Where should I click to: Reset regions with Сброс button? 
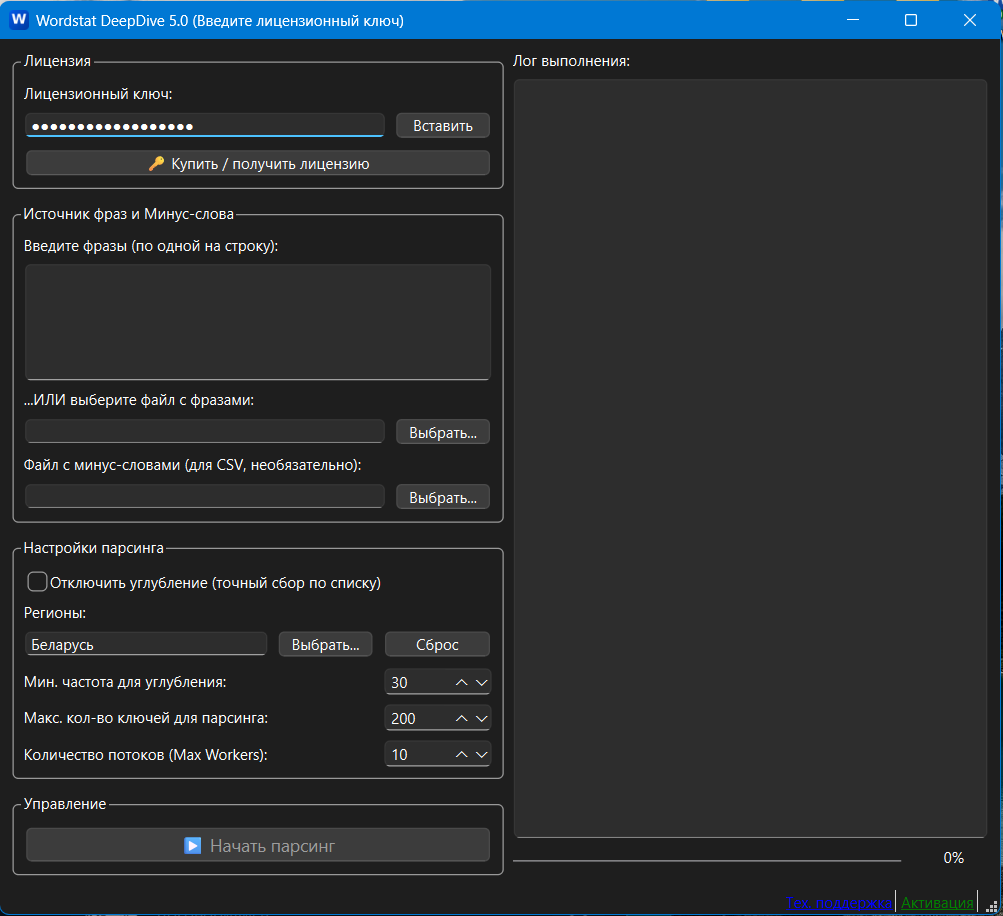[437, 644]
